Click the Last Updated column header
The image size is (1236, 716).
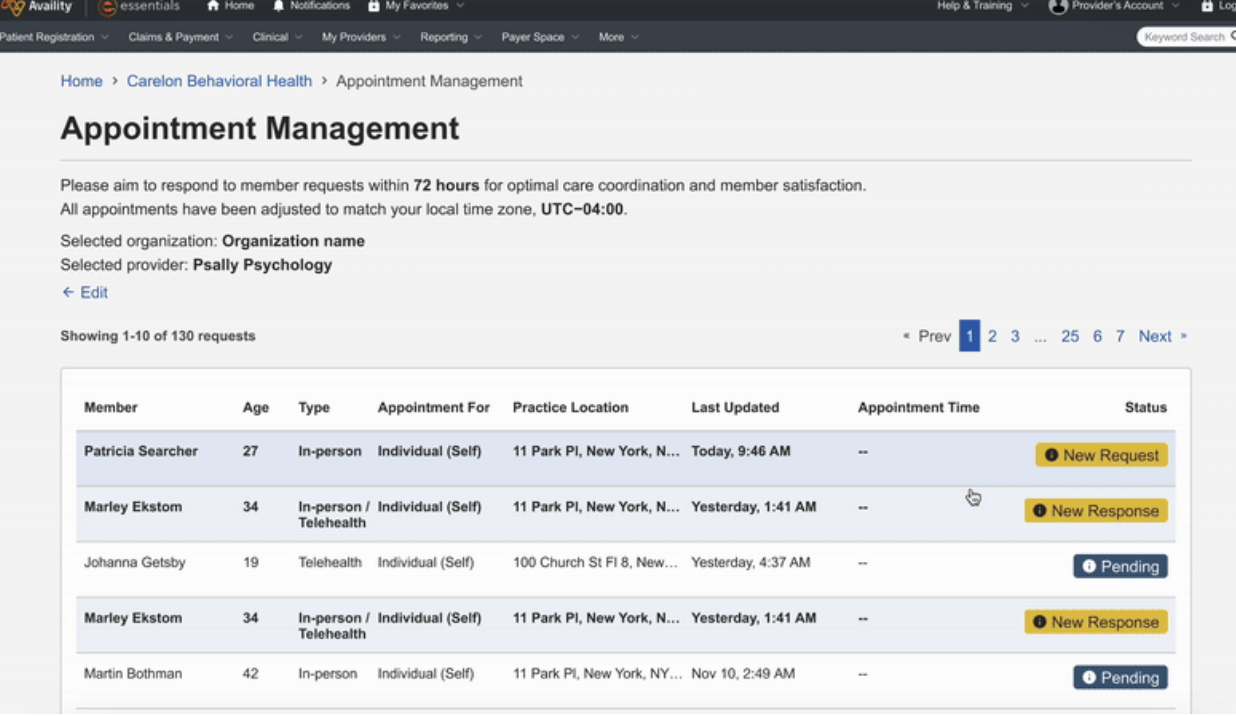735,407
